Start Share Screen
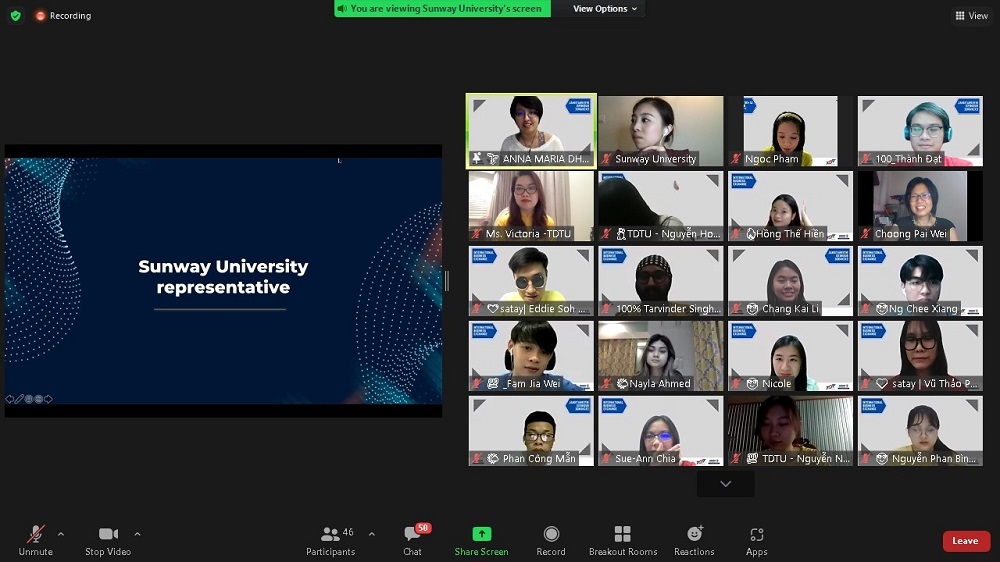1000x562 pixels. (x=482, y=540)
